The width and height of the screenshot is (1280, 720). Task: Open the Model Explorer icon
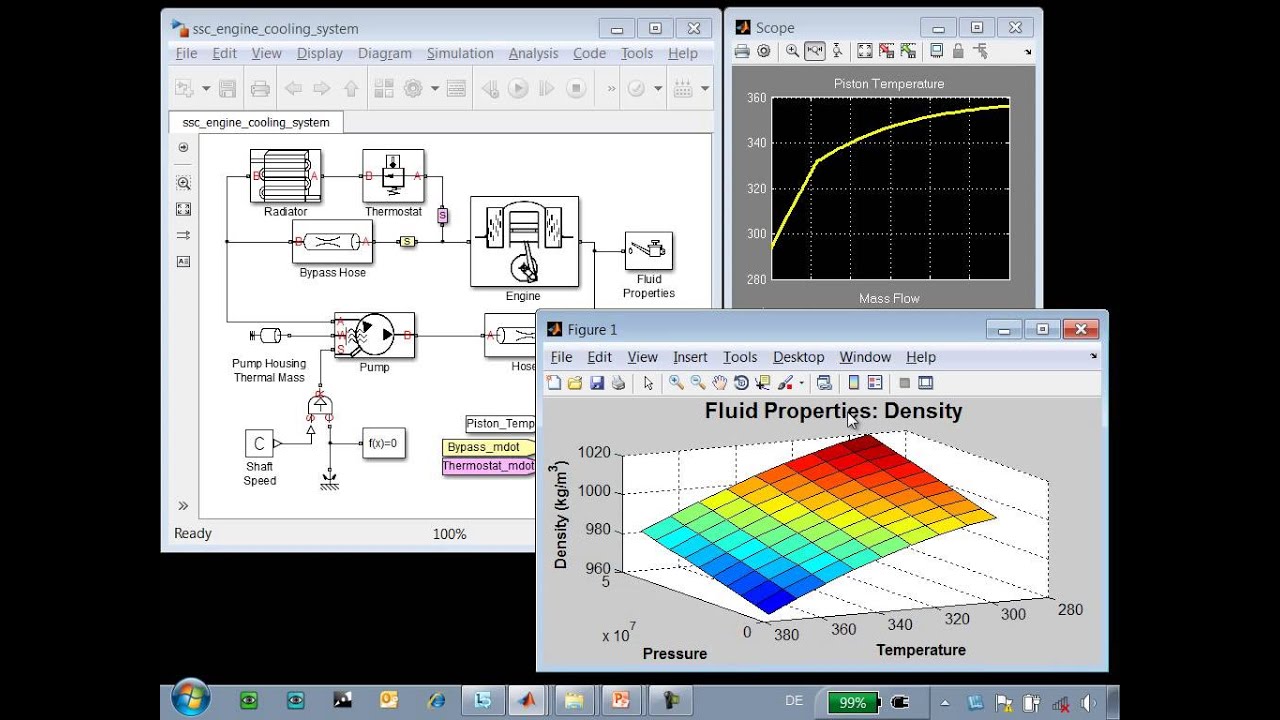tap(456, 89)
